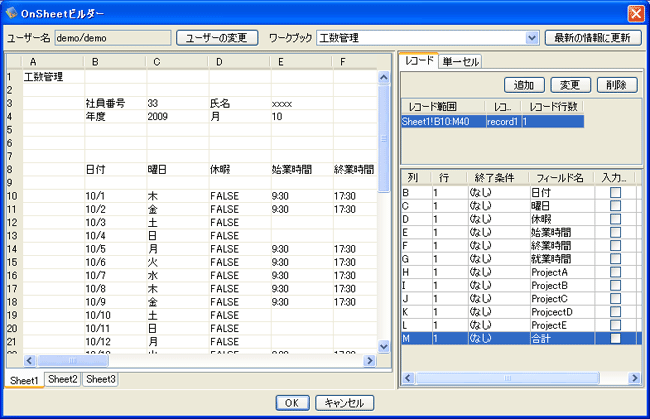Screen dimensions: 650x419
Task: Switch to the 単一セル tab
Action: coord(460,62)
